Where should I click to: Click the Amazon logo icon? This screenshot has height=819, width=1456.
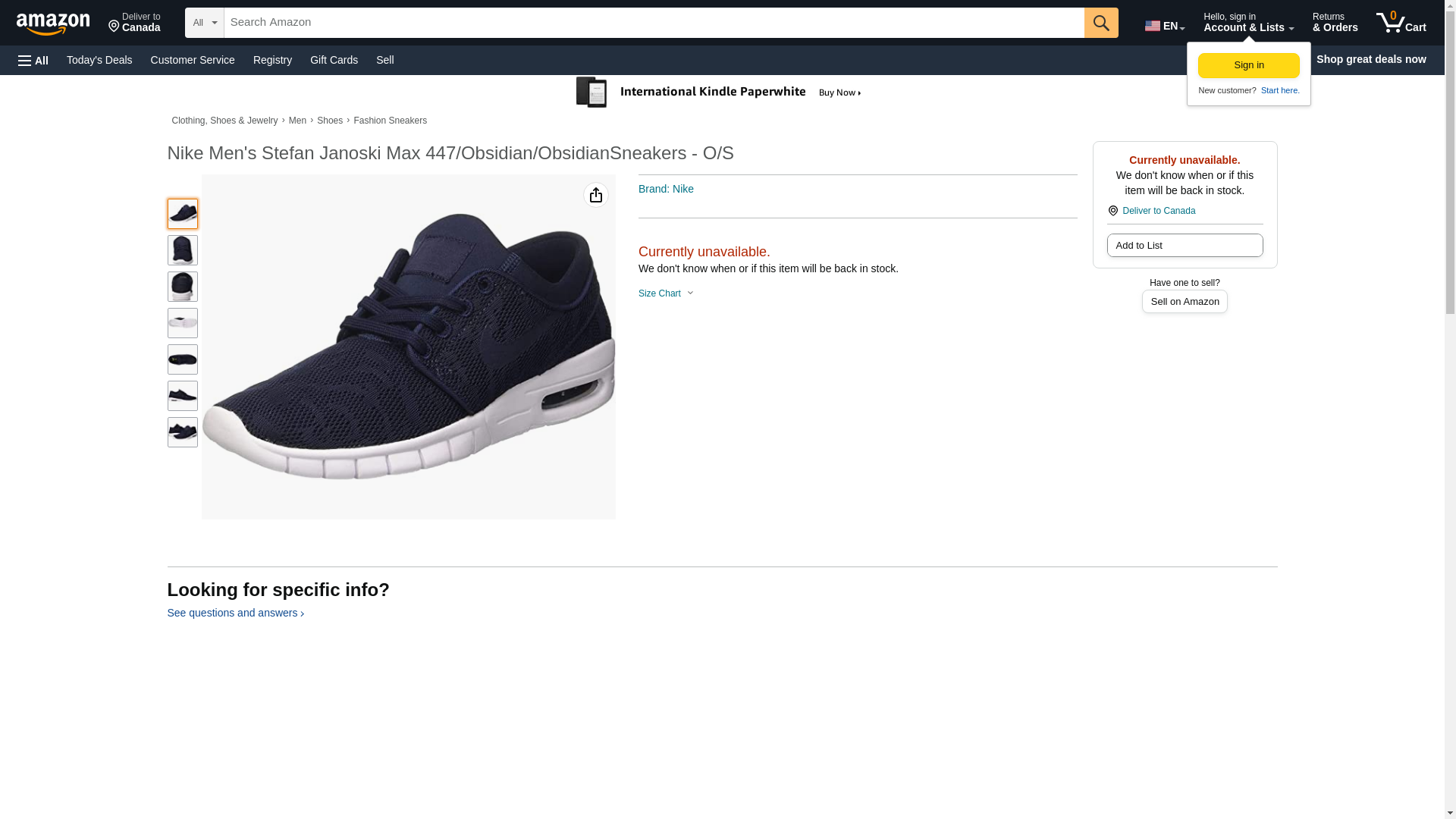click(53, 24)
